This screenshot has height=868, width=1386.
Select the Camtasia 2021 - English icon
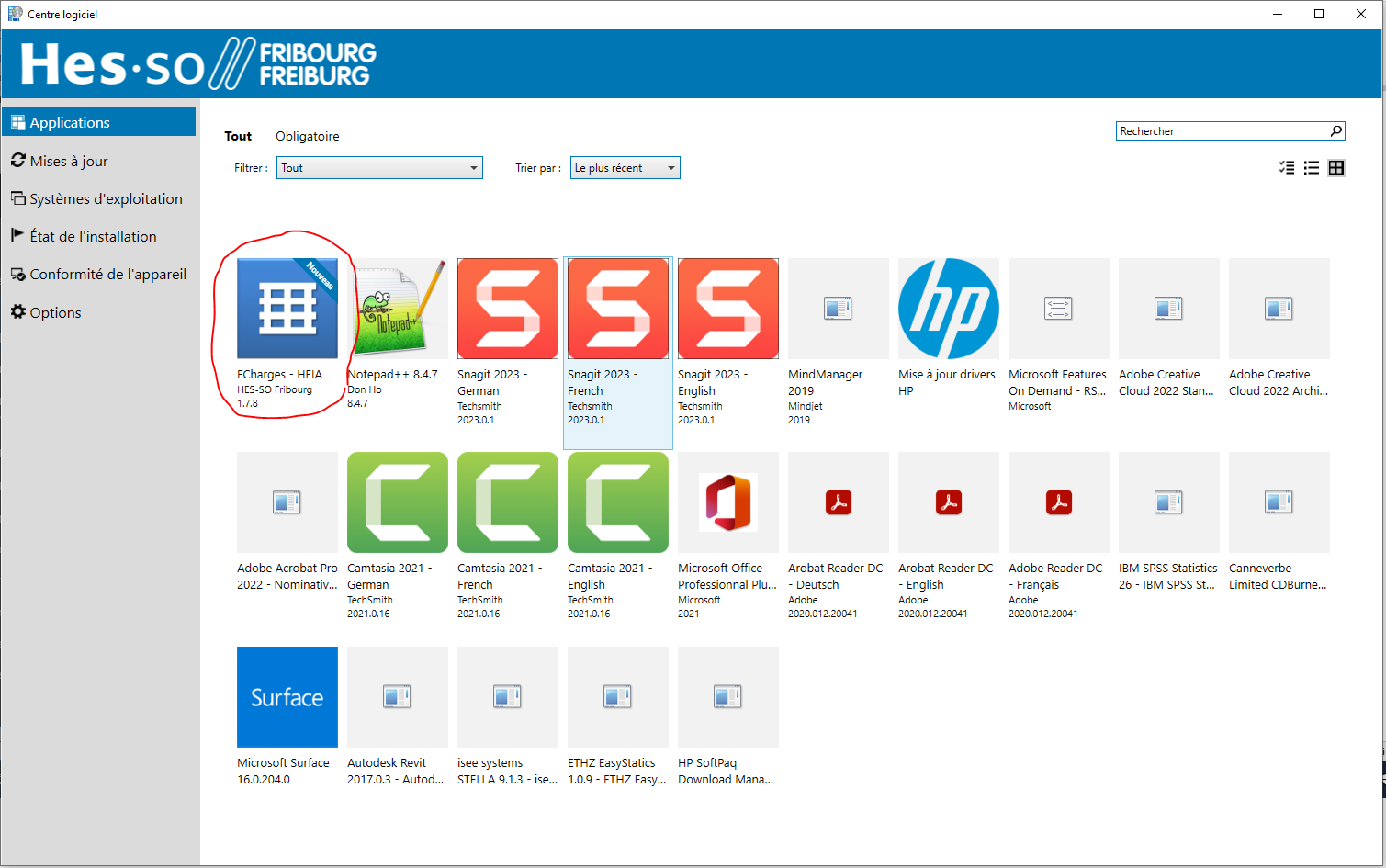click(x=618, y=502)
